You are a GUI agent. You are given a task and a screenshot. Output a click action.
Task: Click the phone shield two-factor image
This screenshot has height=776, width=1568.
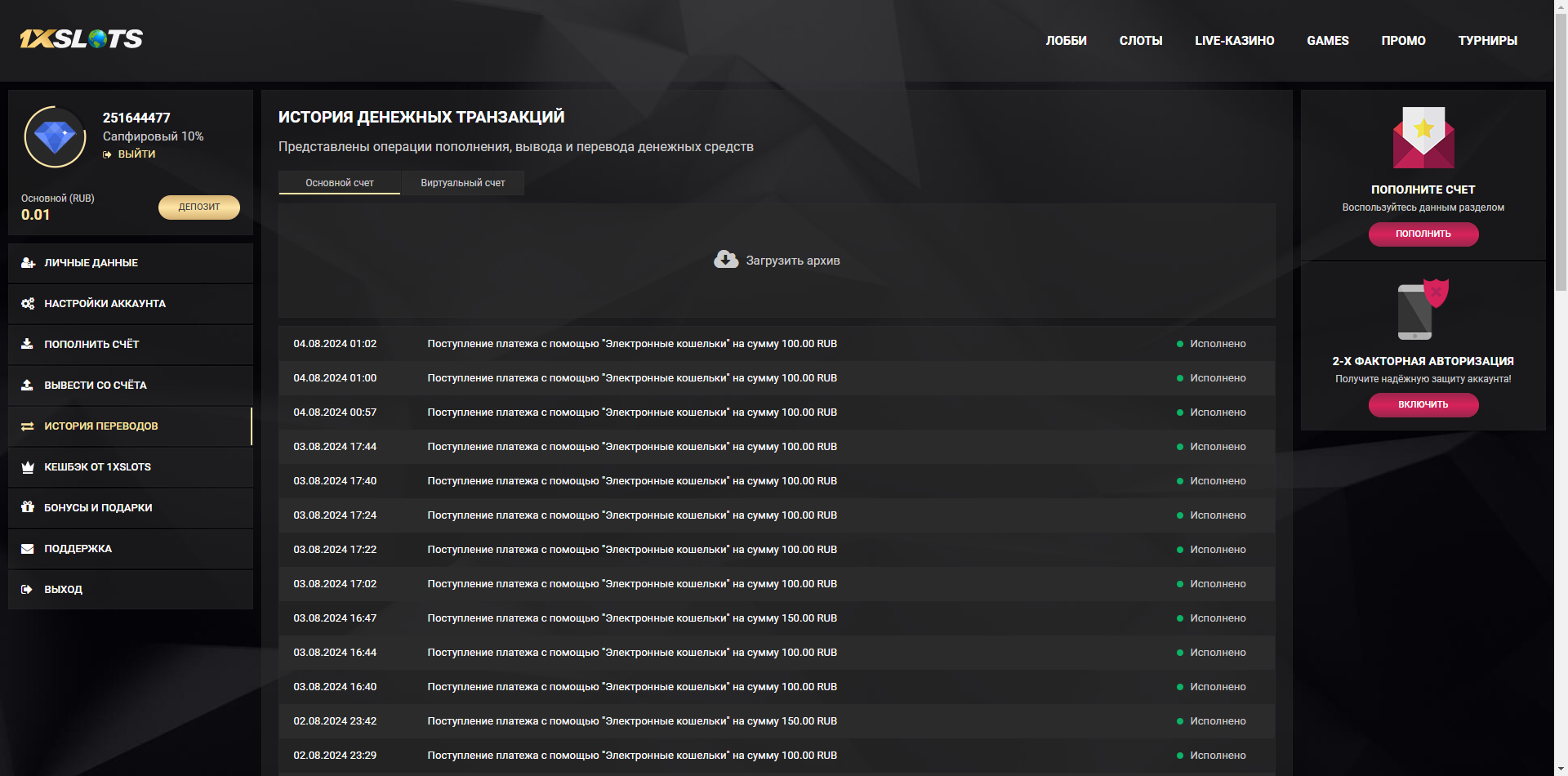(x=1423, y=310)
